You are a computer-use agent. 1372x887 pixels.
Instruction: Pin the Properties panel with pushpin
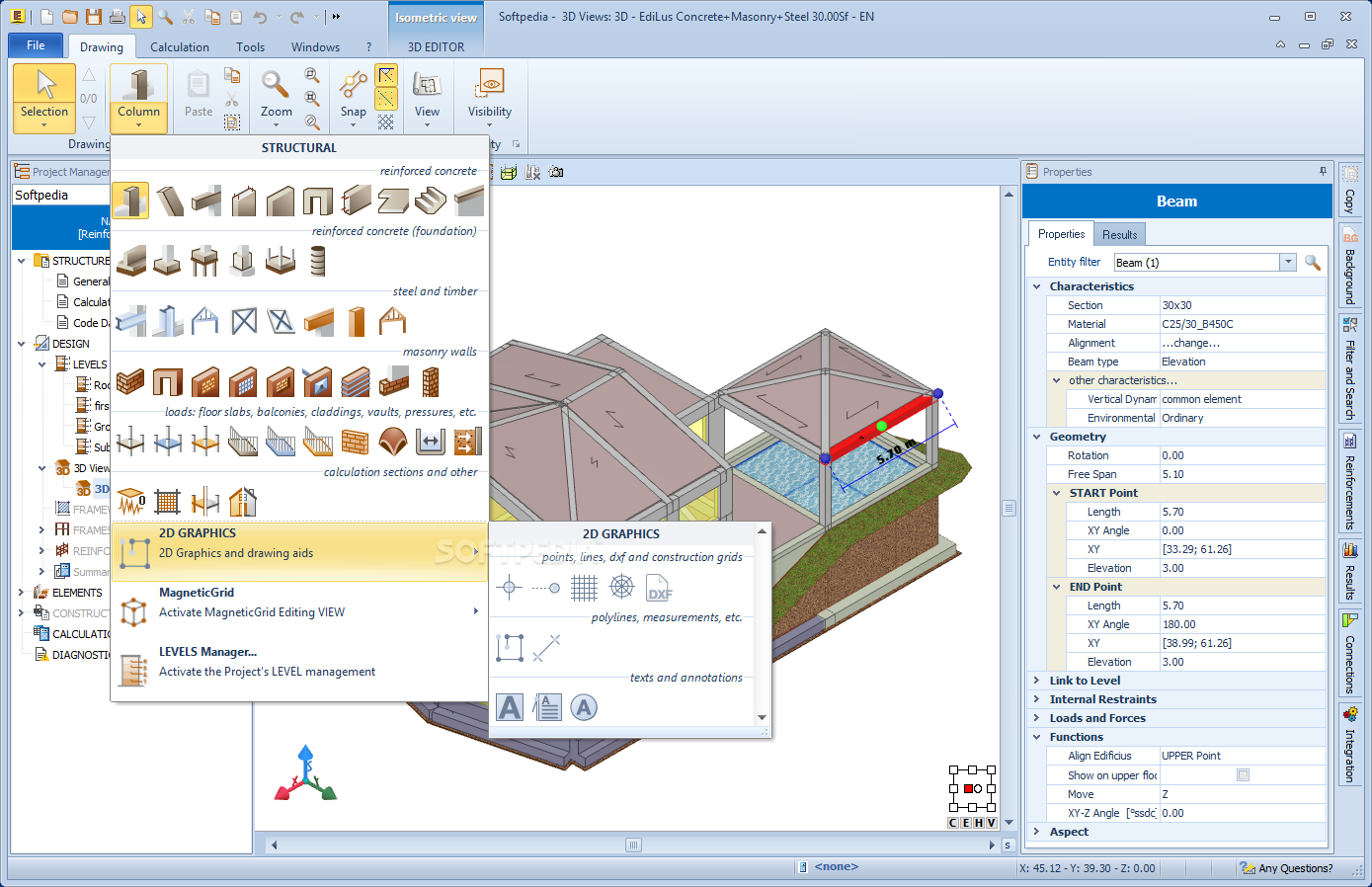click(1323, 172)
